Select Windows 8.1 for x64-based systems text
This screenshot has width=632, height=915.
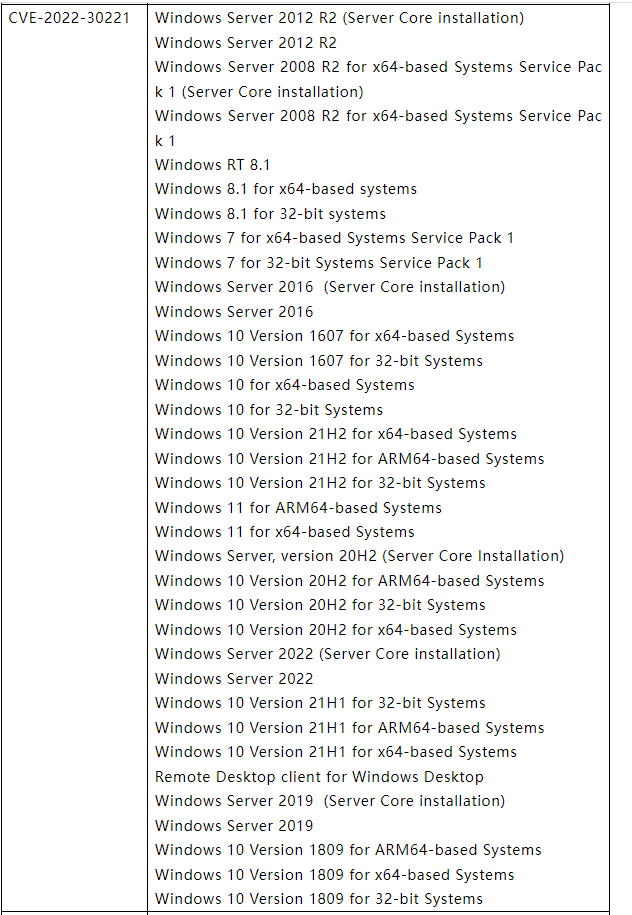point(286,190)
